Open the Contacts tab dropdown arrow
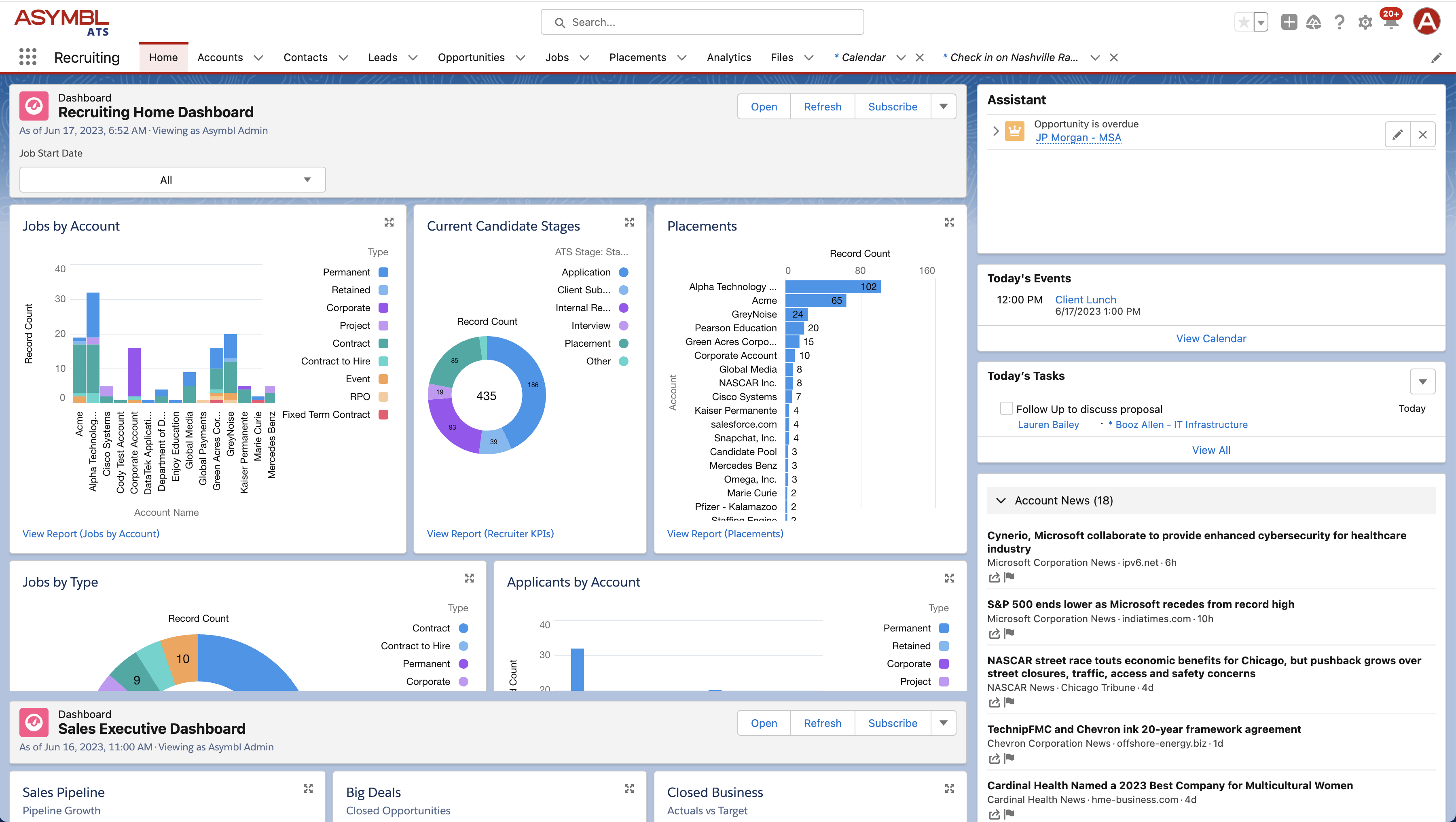1456x822 pixels. [343, 58]
